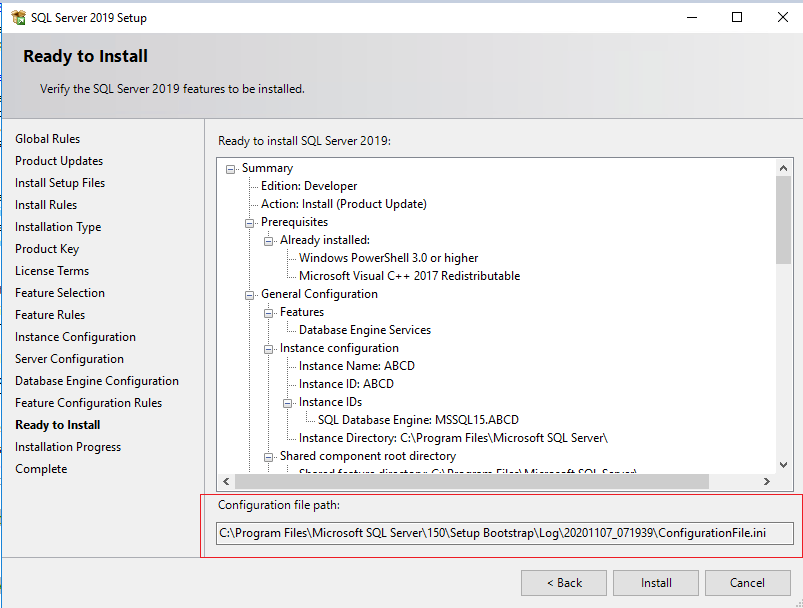Select the Server Configuration step
Viewport: 803px width, 608px height.
point(69,358)
